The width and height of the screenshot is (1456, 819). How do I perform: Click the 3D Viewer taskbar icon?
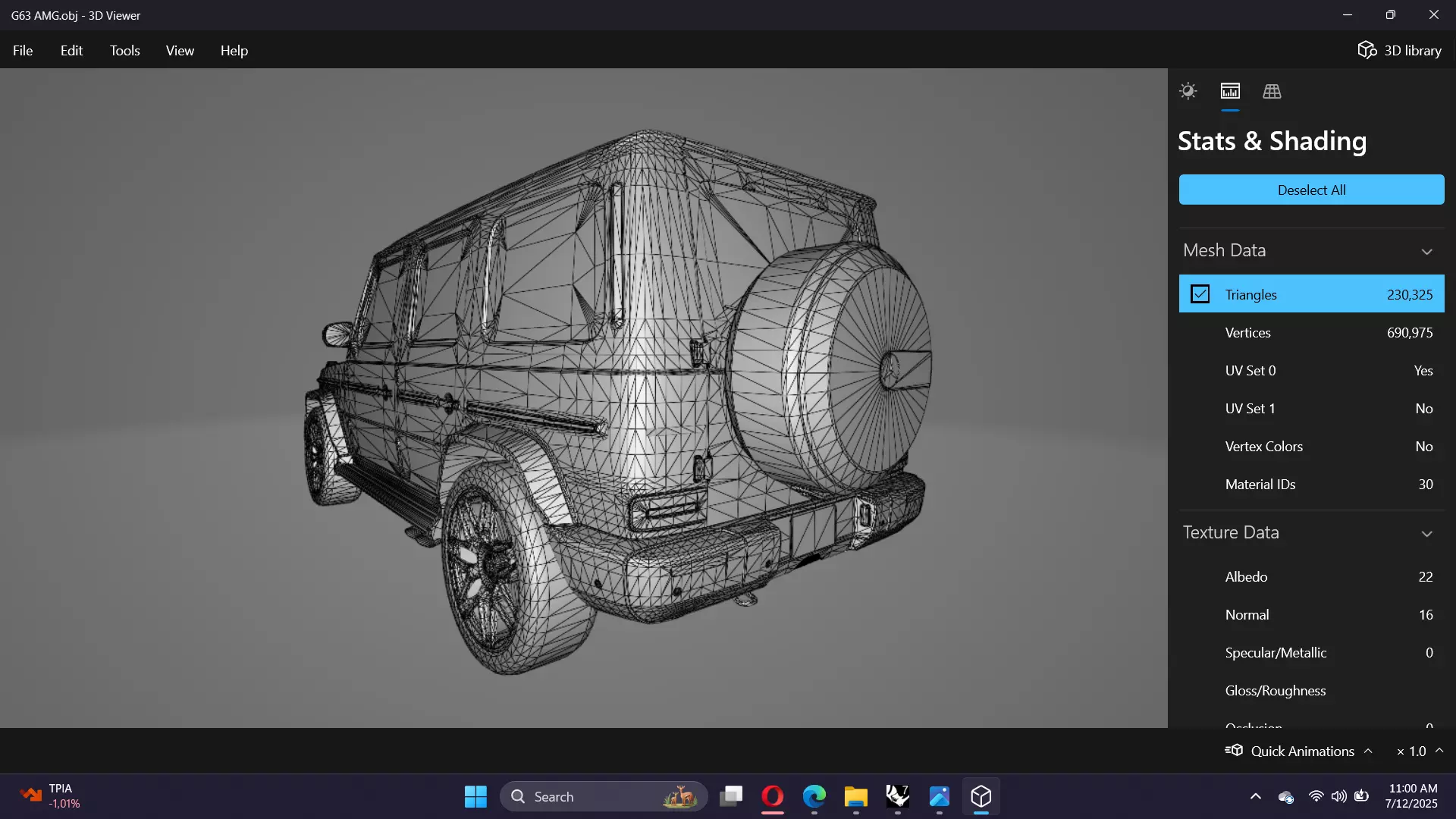(981, 796)
